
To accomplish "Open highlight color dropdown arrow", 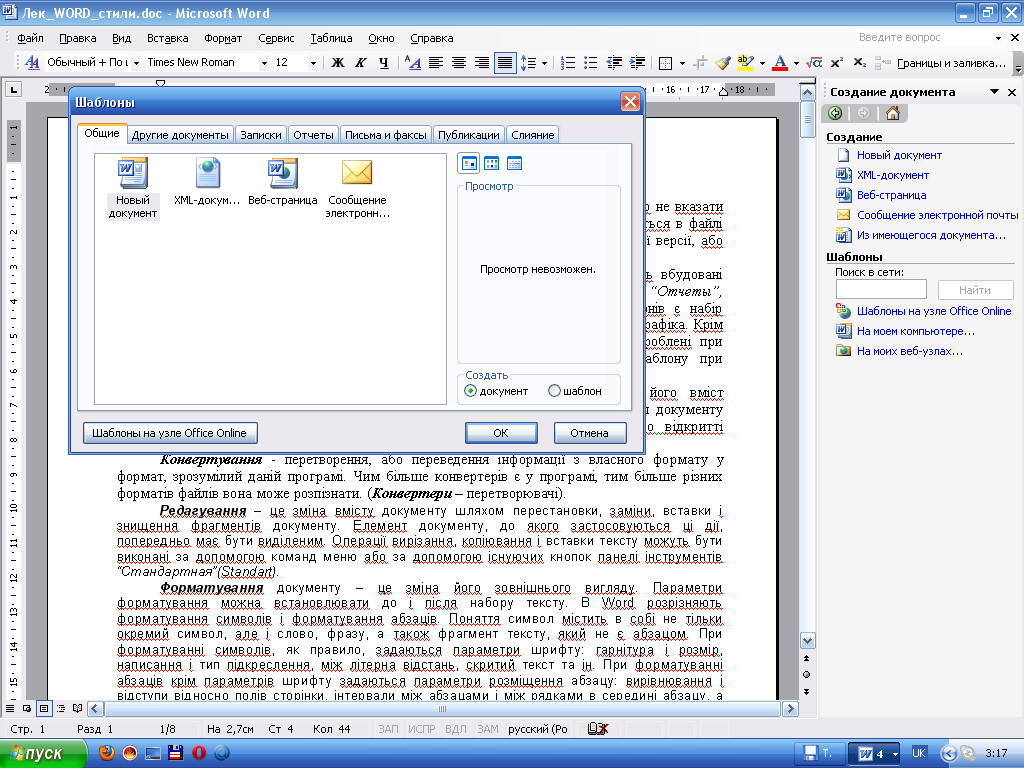I will 762,63.
